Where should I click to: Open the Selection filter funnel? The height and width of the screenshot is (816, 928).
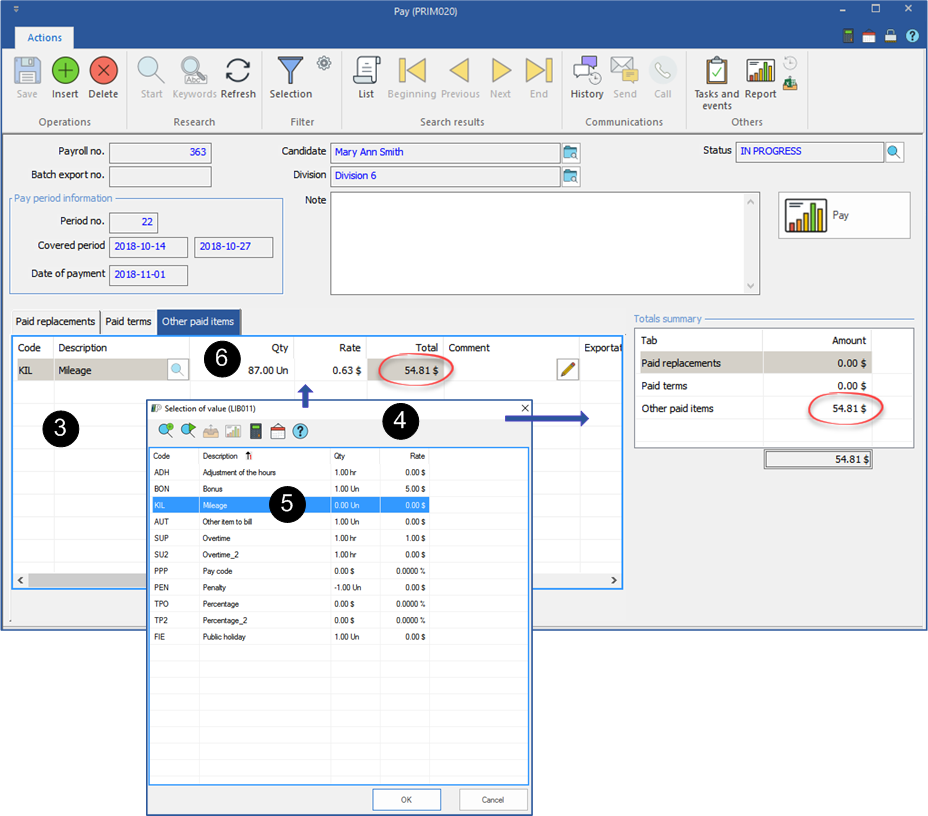[290, 71]
